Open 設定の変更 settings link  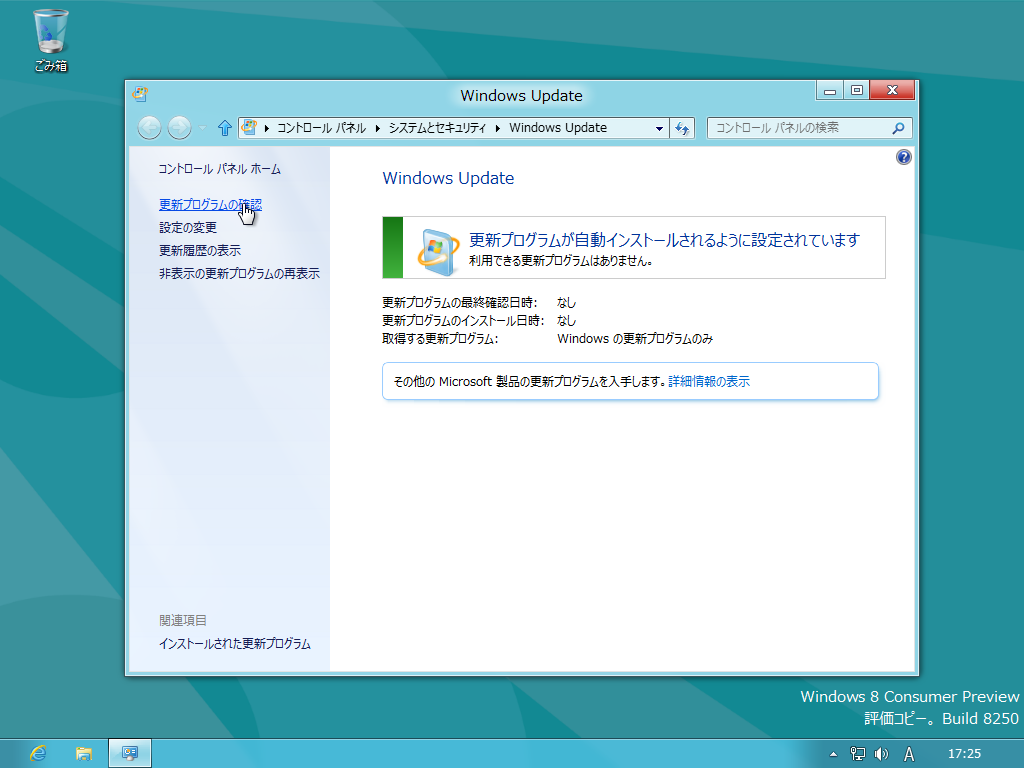(x=188, y=227)
